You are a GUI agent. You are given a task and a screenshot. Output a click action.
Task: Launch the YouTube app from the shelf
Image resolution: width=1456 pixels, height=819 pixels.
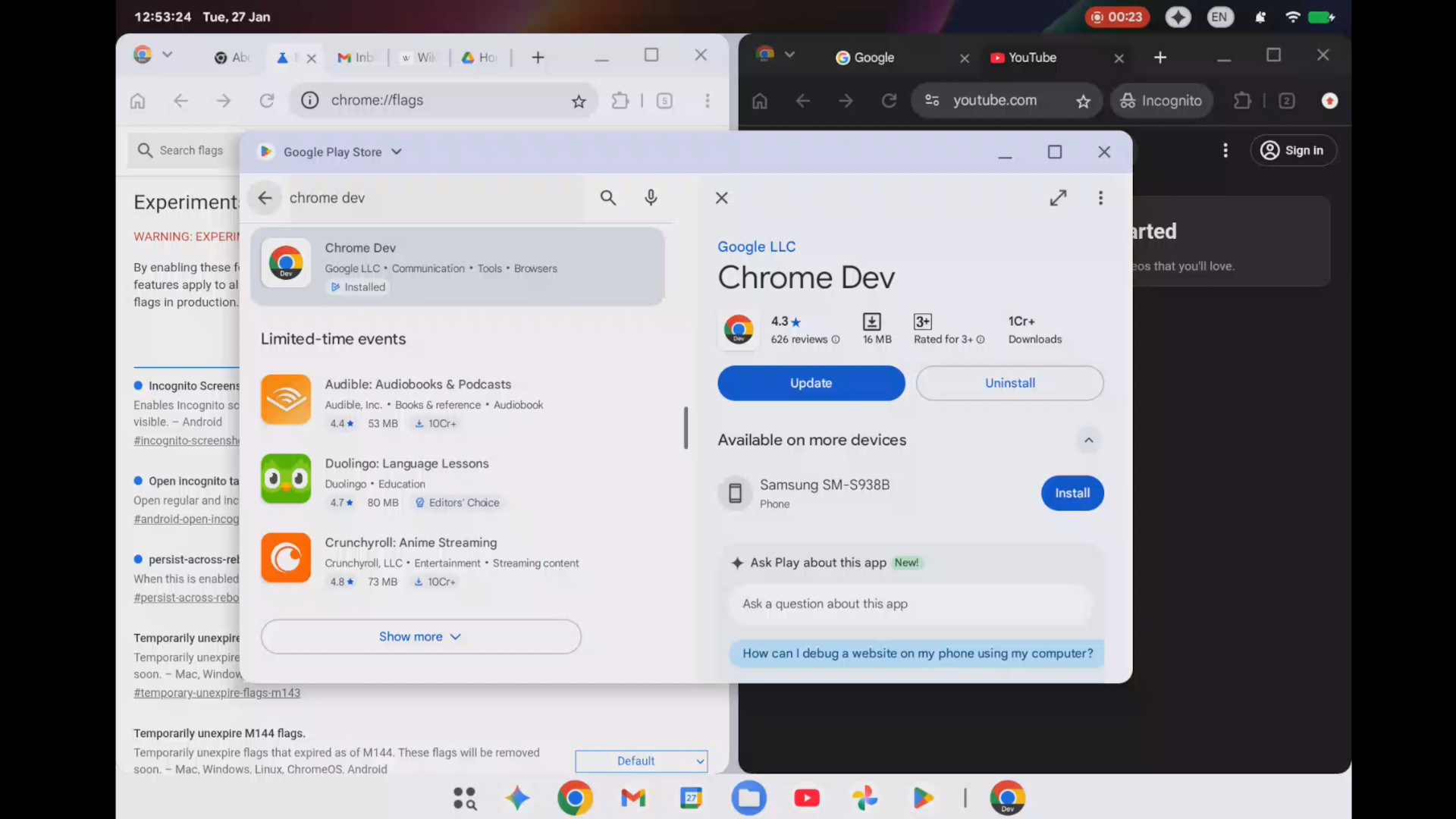coord(806,798)
